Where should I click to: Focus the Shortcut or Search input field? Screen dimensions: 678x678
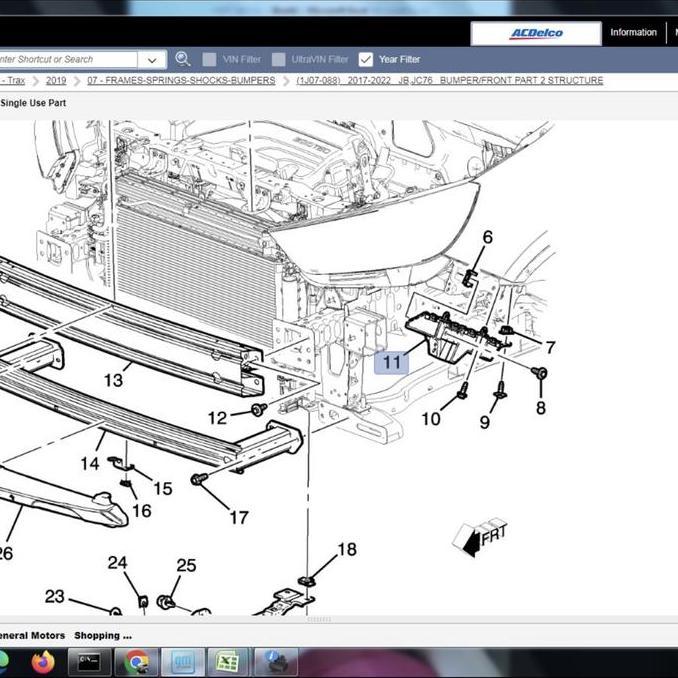click(x=68, y=60)
